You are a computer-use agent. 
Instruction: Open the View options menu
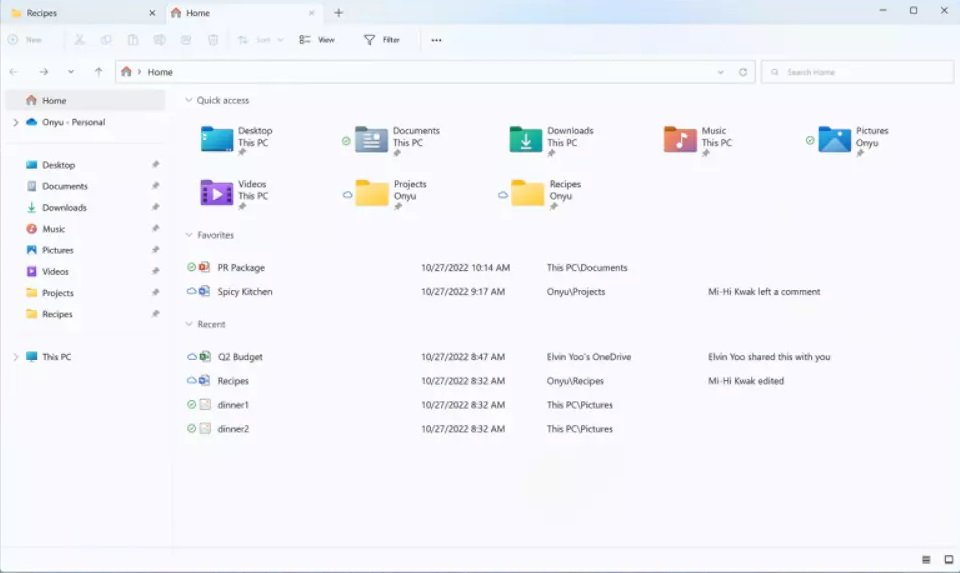click(x=317, y=40)
